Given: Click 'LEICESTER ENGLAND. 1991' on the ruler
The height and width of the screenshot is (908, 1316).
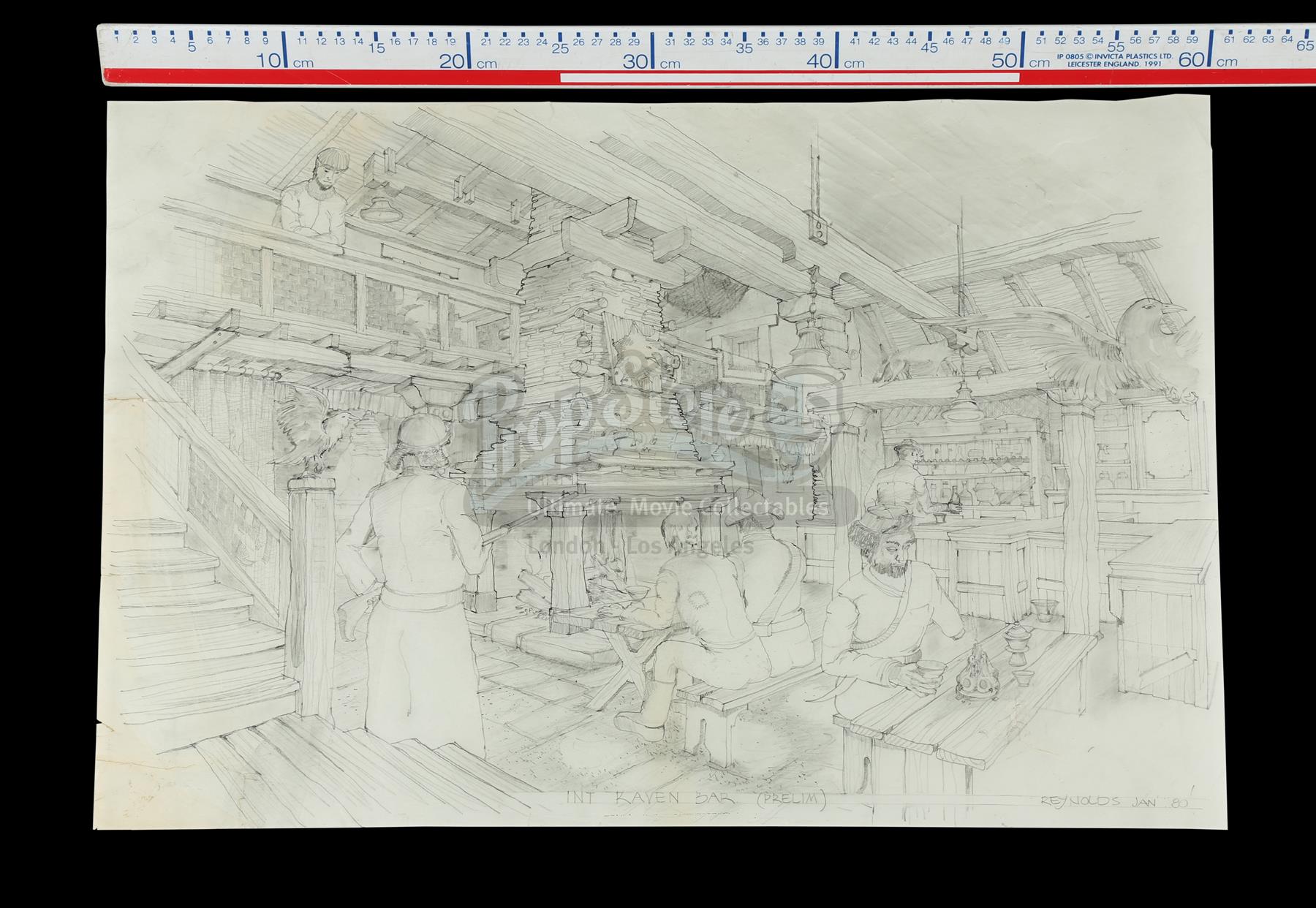Looking at the screenshot, I should point(1116,64).
